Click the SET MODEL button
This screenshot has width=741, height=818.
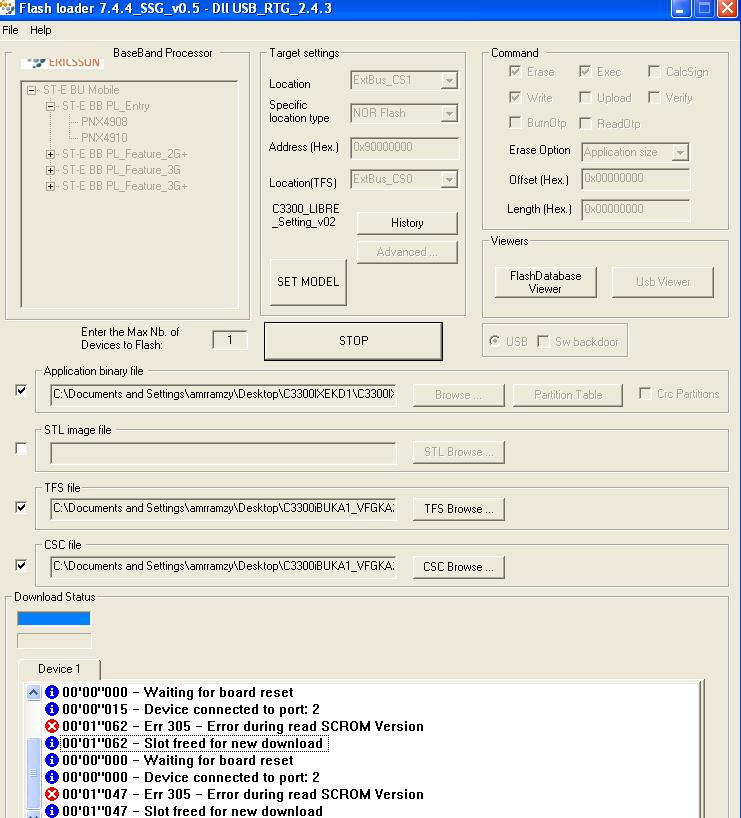click(308, 282)
